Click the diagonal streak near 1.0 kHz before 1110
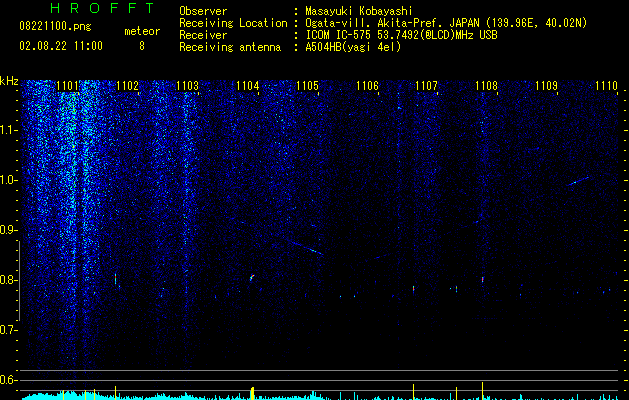The image size is (629, 400). (x=578, y=181)
